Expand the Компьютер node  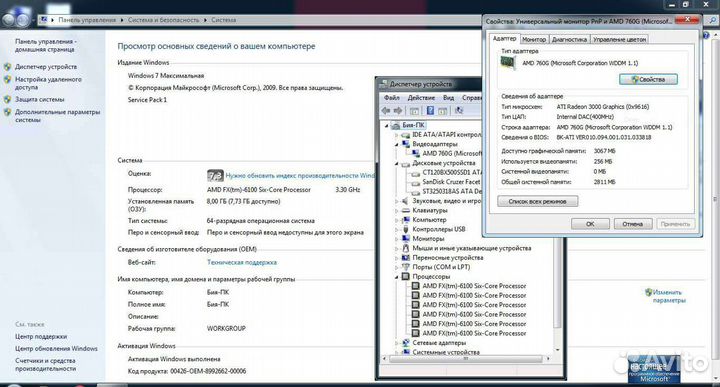click(397, 220)
